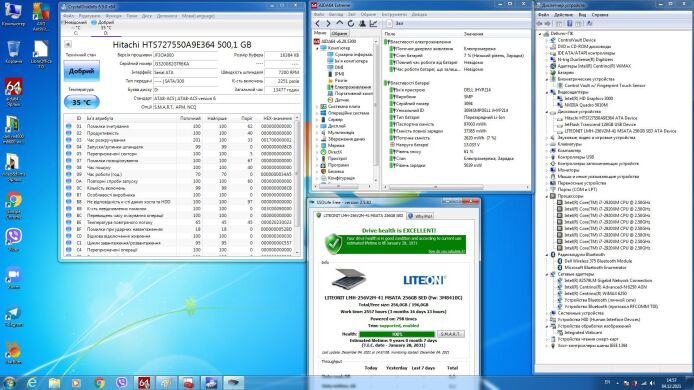The width and height of the screenshot is (694, 390).
Task: Open Action menu in Device Manager
Action: point(563,15)
